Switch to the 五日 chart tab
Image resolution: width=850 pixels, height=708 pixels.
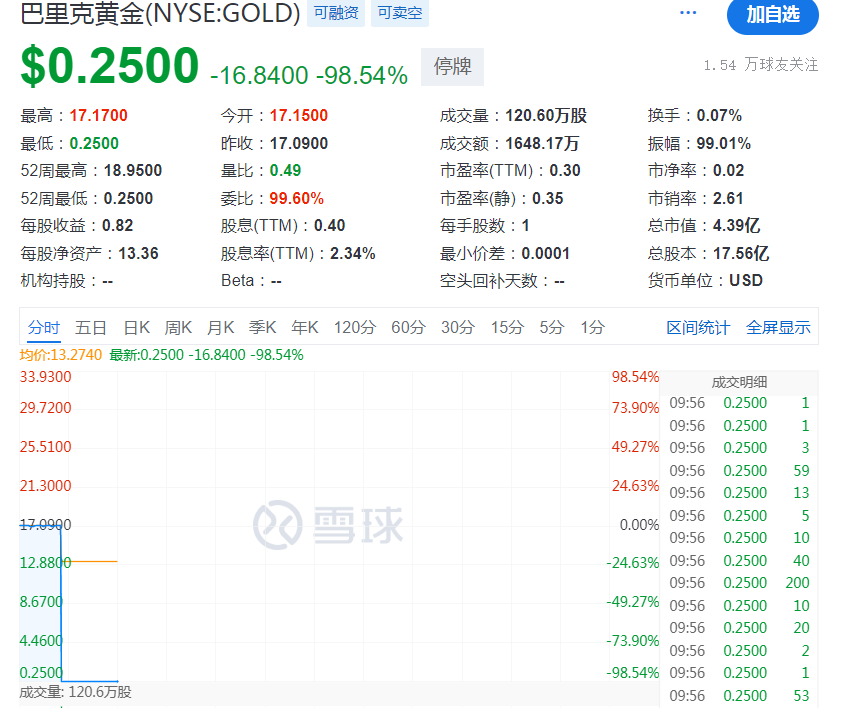91,327
